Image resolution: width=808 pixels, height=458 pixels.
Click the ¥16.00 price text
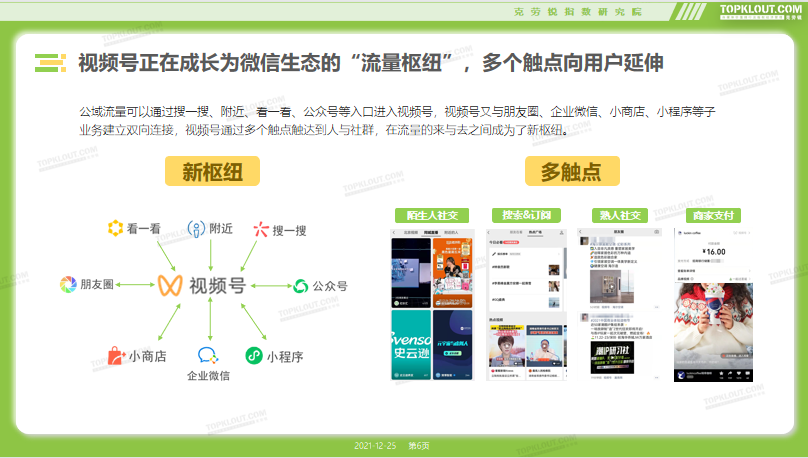714,252
